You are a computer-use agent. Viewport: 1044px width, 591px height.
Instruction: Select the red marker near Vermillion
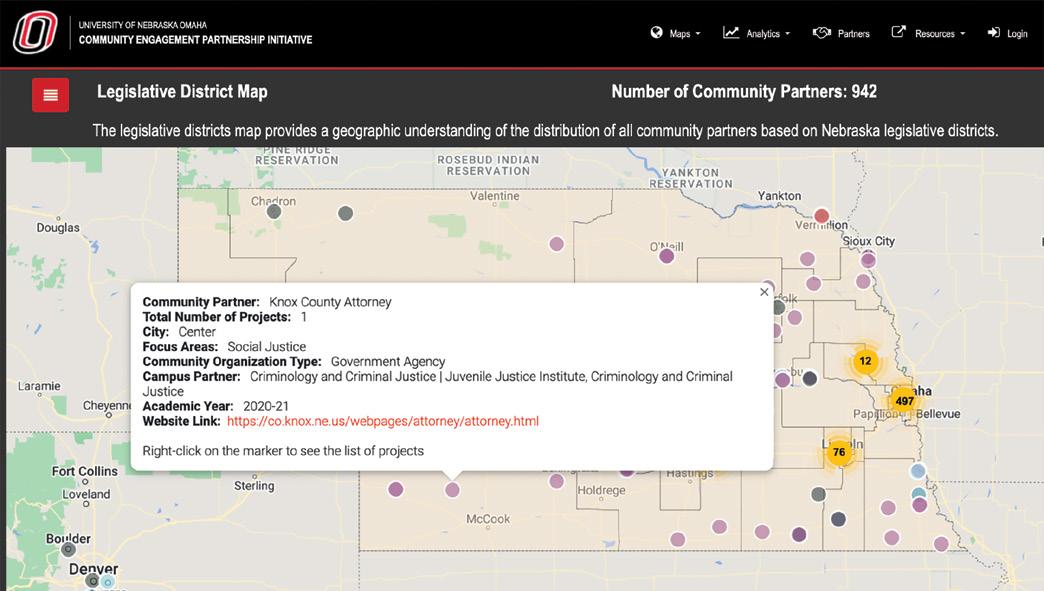click(x=822, y=216)
